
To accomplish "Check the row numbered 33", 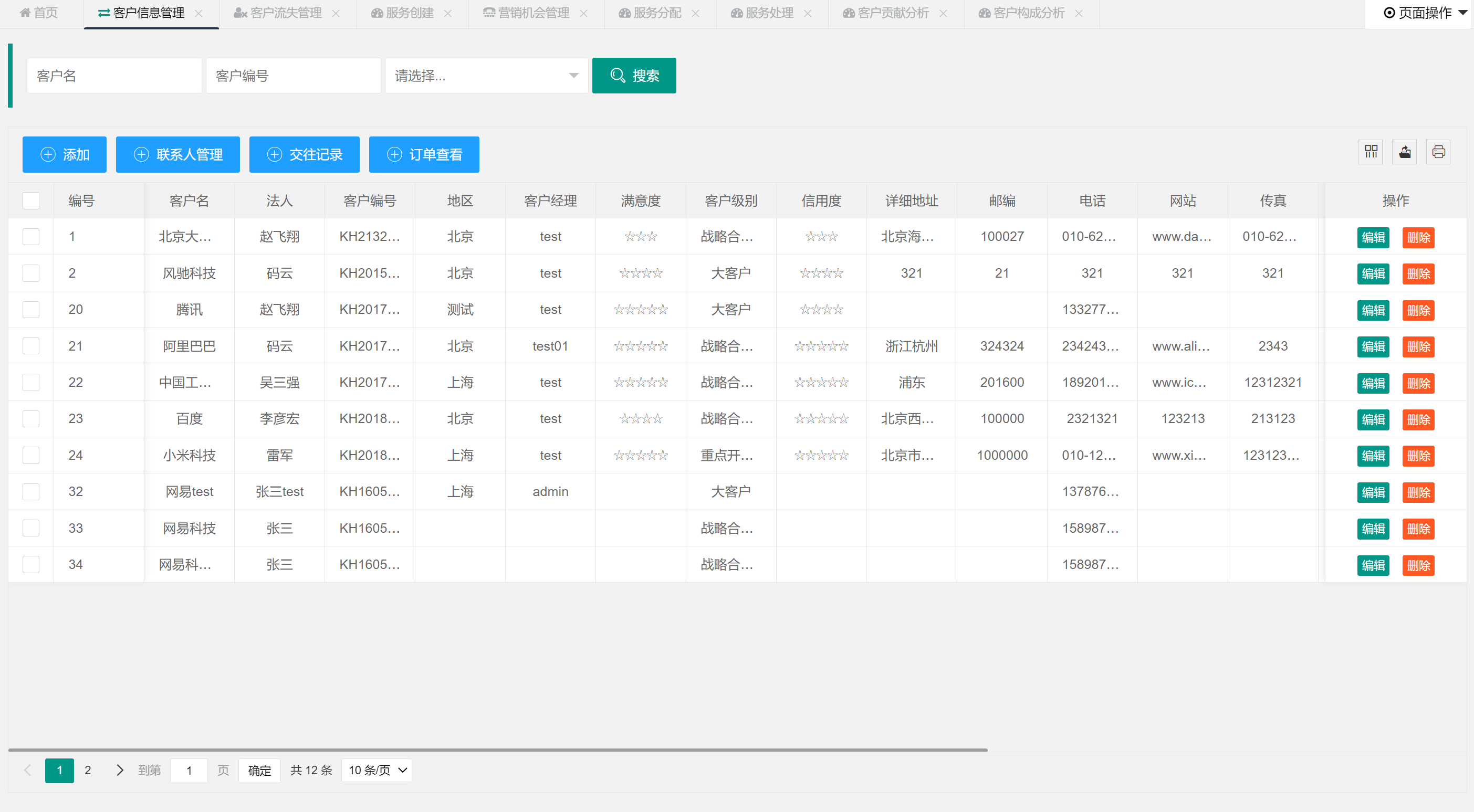I will (x=31, y=529).
